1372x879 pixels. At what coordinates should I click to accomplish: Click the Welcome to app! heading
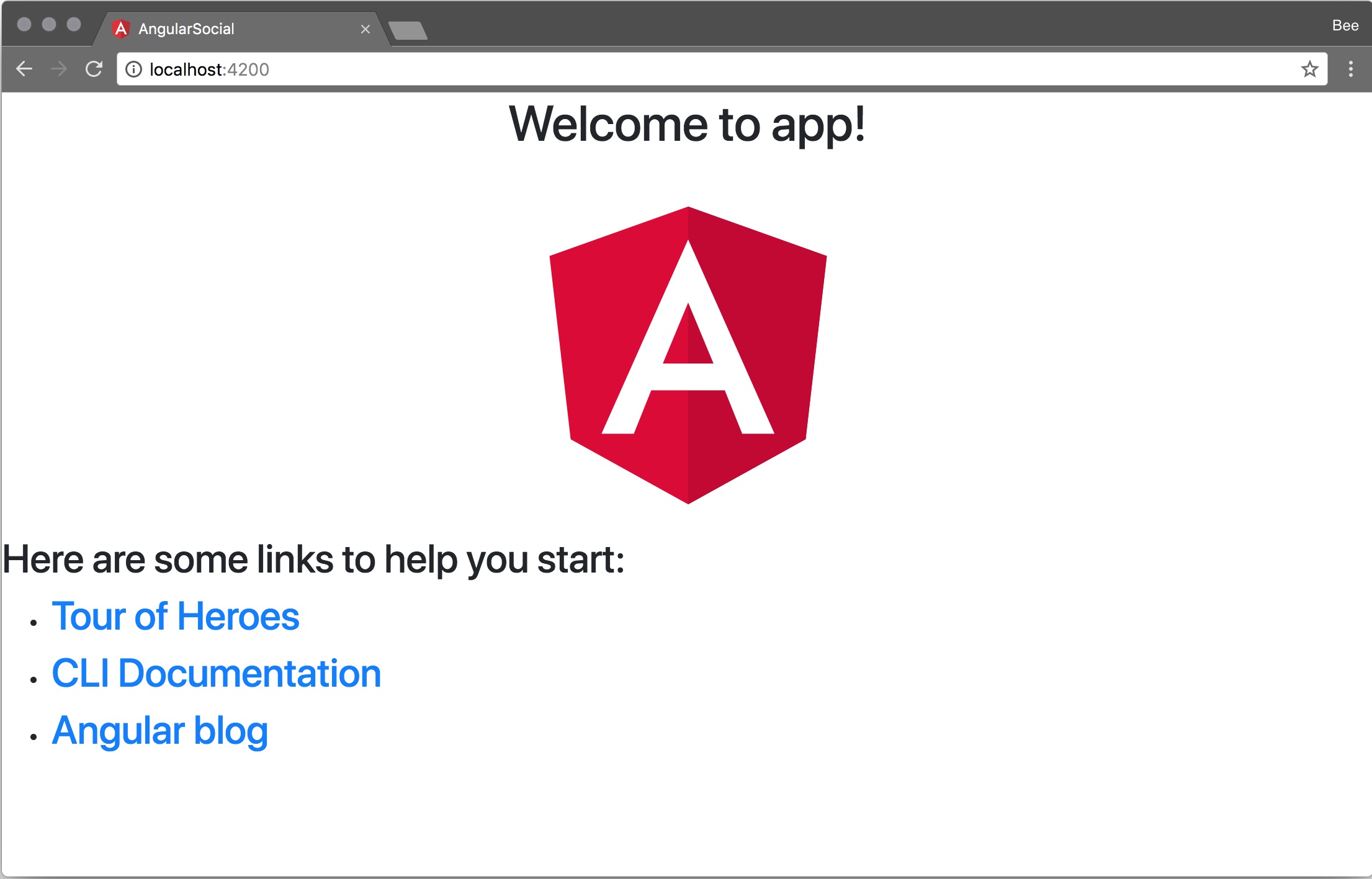pos(687,124)
